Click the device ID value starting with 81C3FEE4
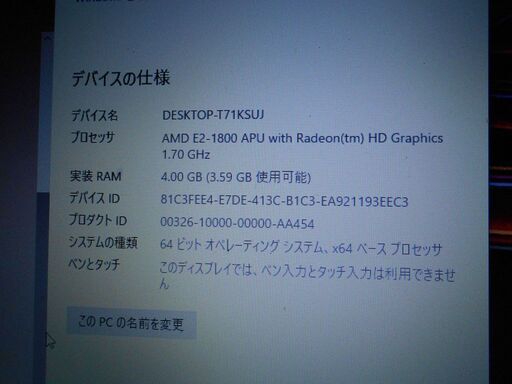 pos(284,201)
